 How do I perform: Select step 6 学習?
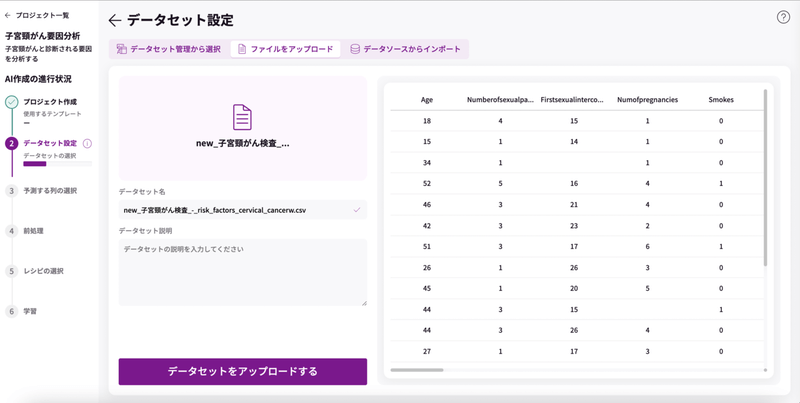pyautogui.click(x=30, y=311)
